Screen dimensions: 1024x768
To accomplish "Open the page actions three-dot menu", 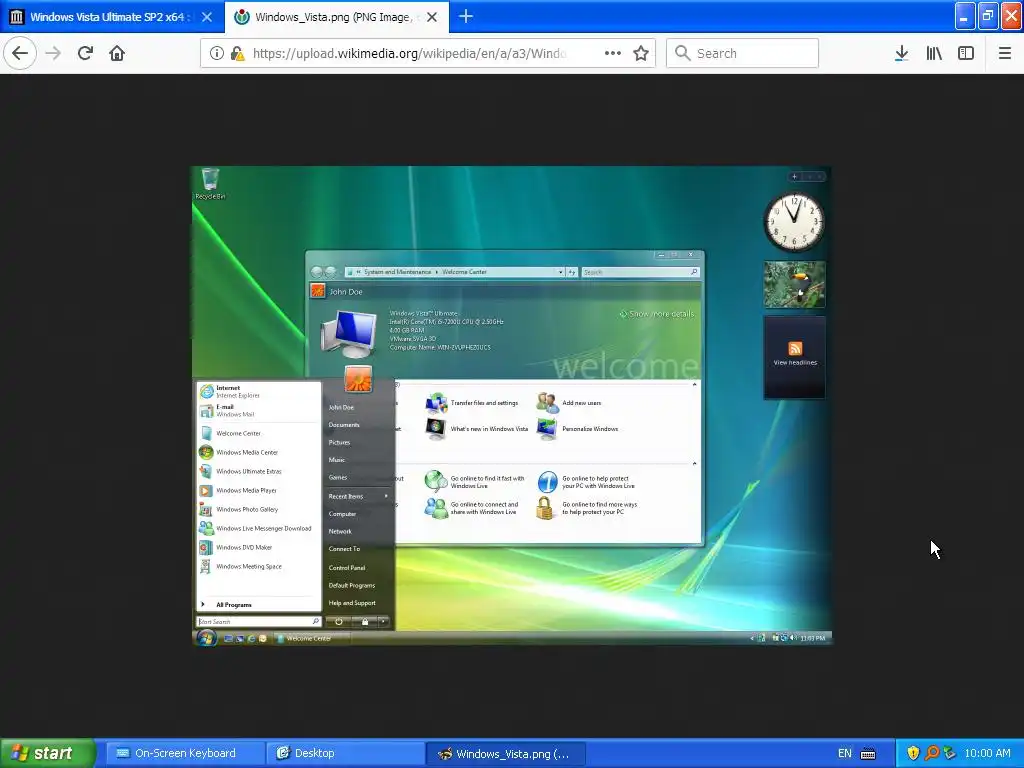I will [x=613, y=53].
